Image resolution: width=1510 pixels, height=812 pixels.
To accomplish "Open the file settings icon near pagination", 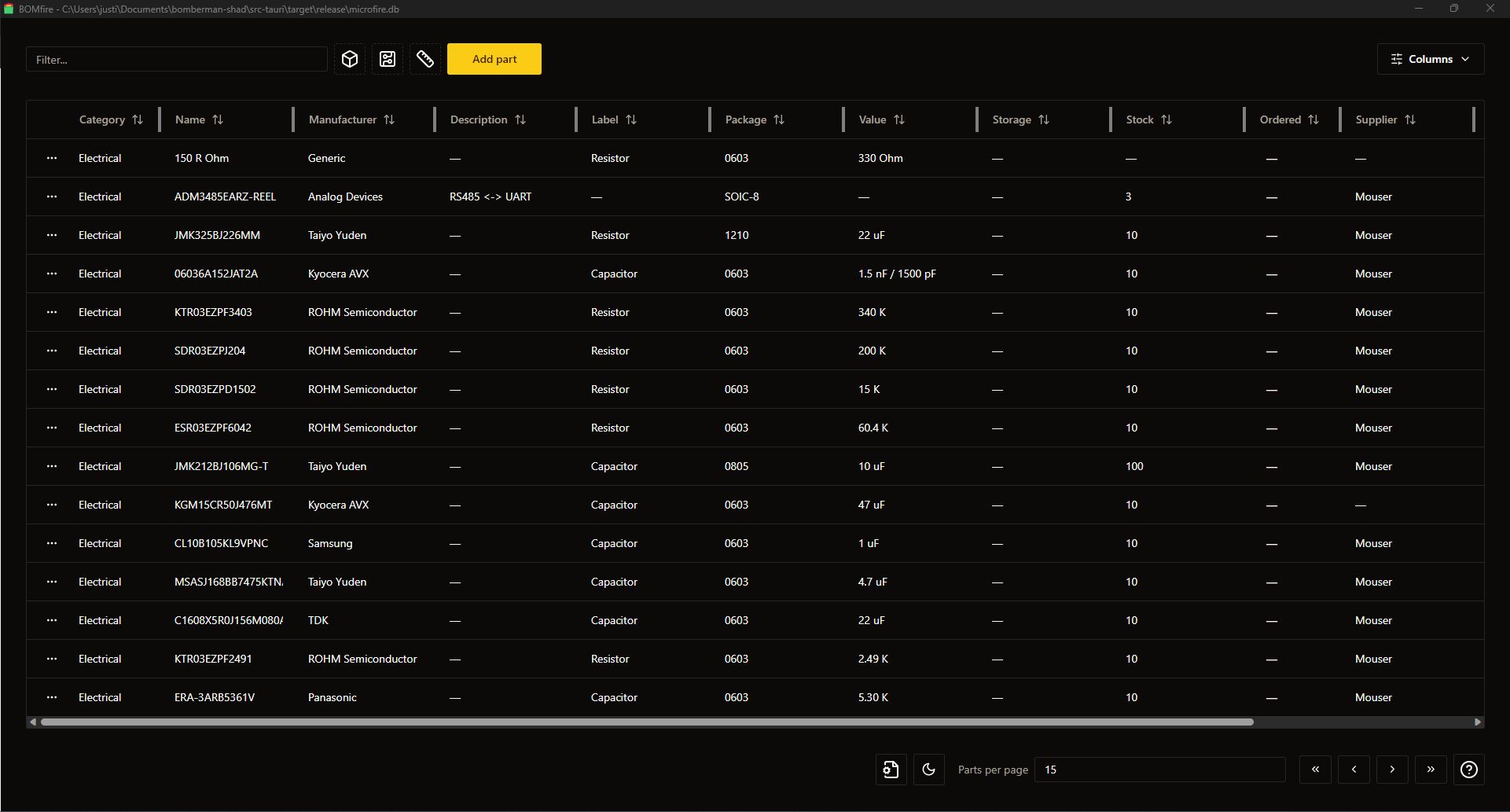I will point(891,770).
